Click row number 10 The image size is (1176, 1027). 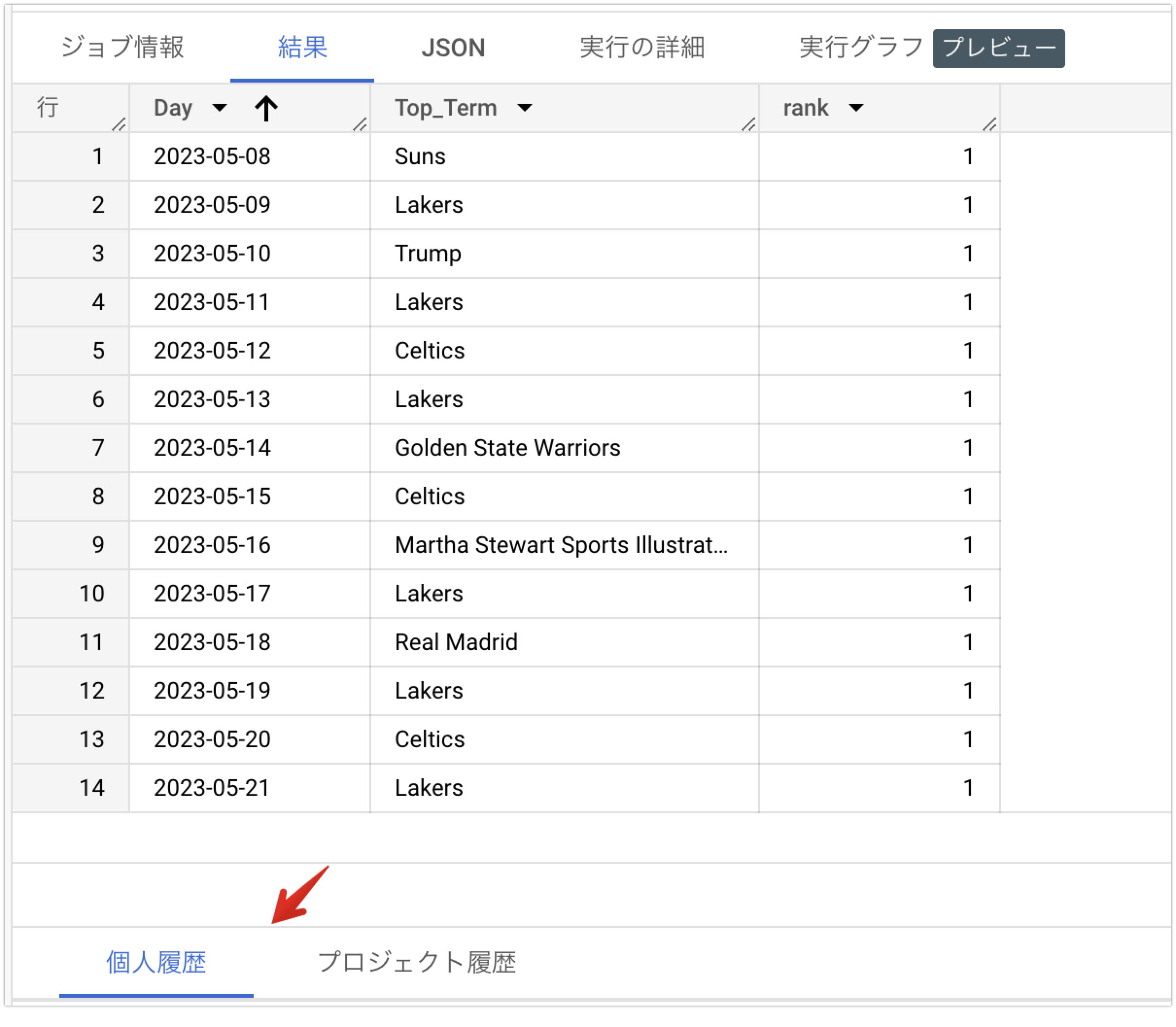coord(92,594)
